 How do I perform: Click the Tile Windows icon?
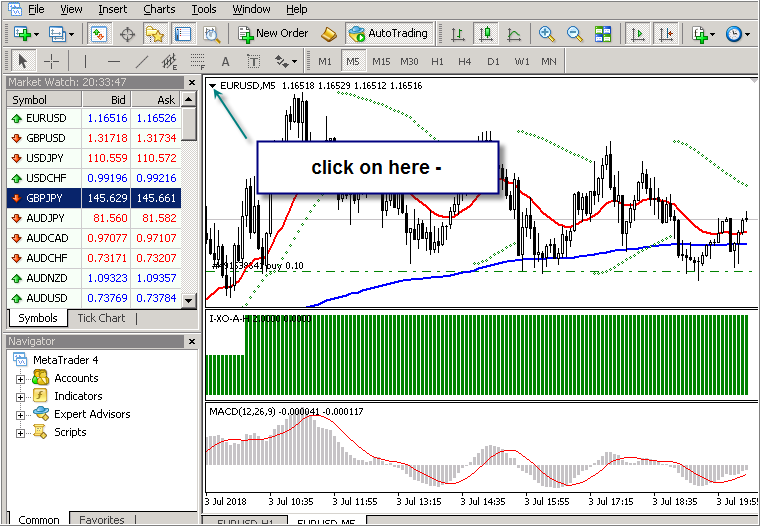pos(603,34)
